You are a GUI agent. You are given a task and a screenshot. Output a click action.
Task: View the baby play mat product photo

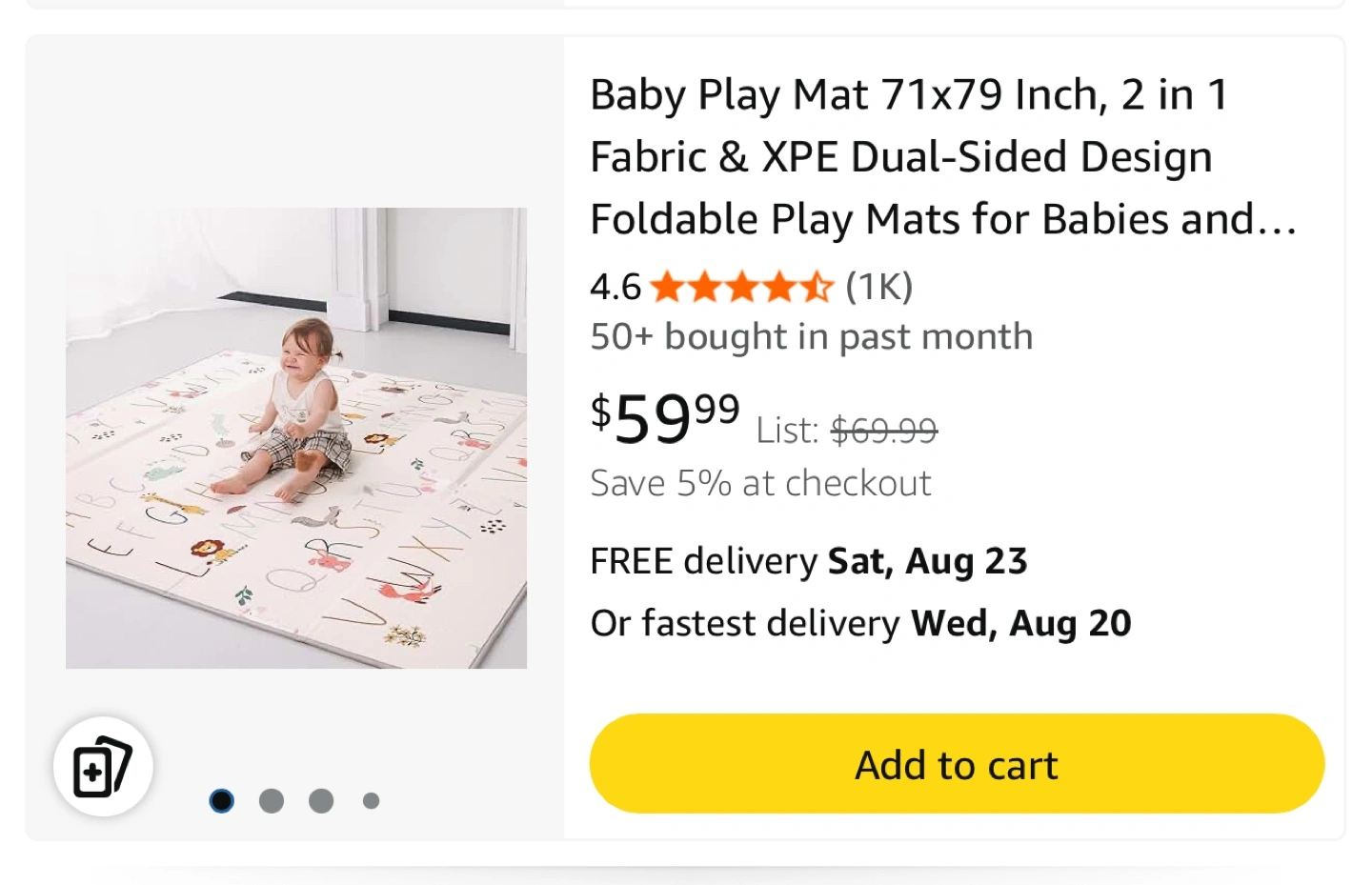296,438
